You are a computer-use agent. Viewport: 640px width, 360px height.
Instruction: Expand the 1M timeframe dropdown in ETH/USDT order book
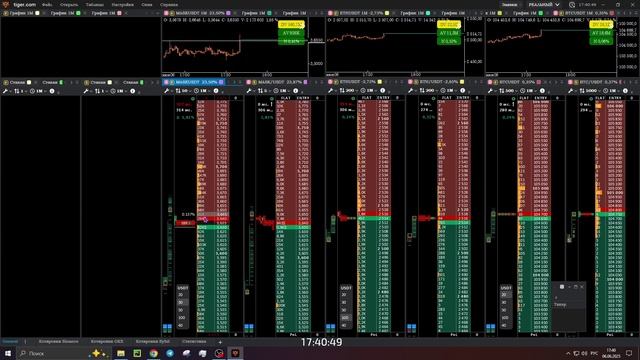coord(449,91)
